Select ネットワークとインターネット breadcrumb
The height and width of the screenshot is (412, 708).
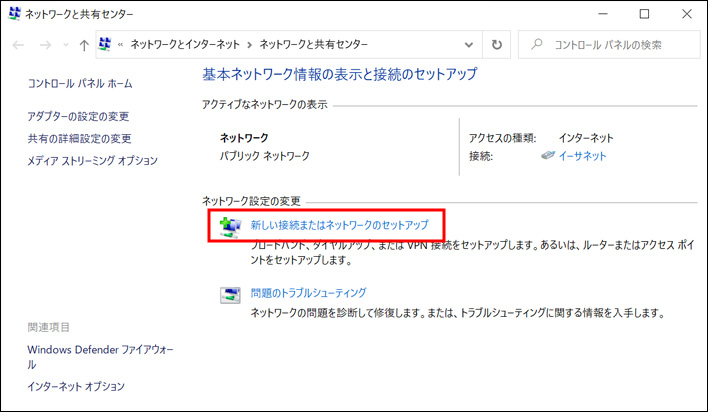tap(185, 45)
